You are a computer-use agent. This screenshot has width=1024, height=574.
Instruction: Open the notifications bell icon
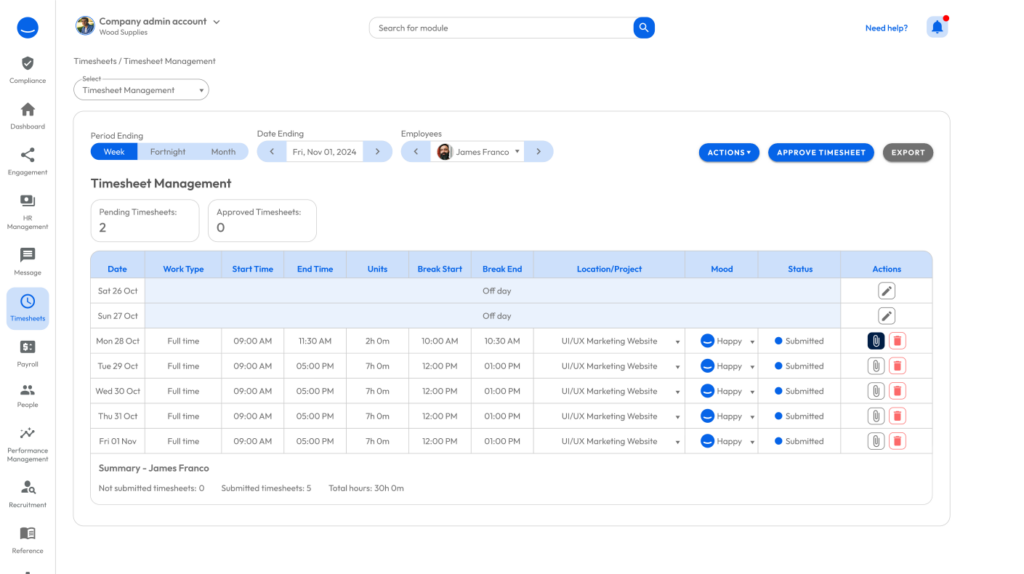[x=937, y=28]
